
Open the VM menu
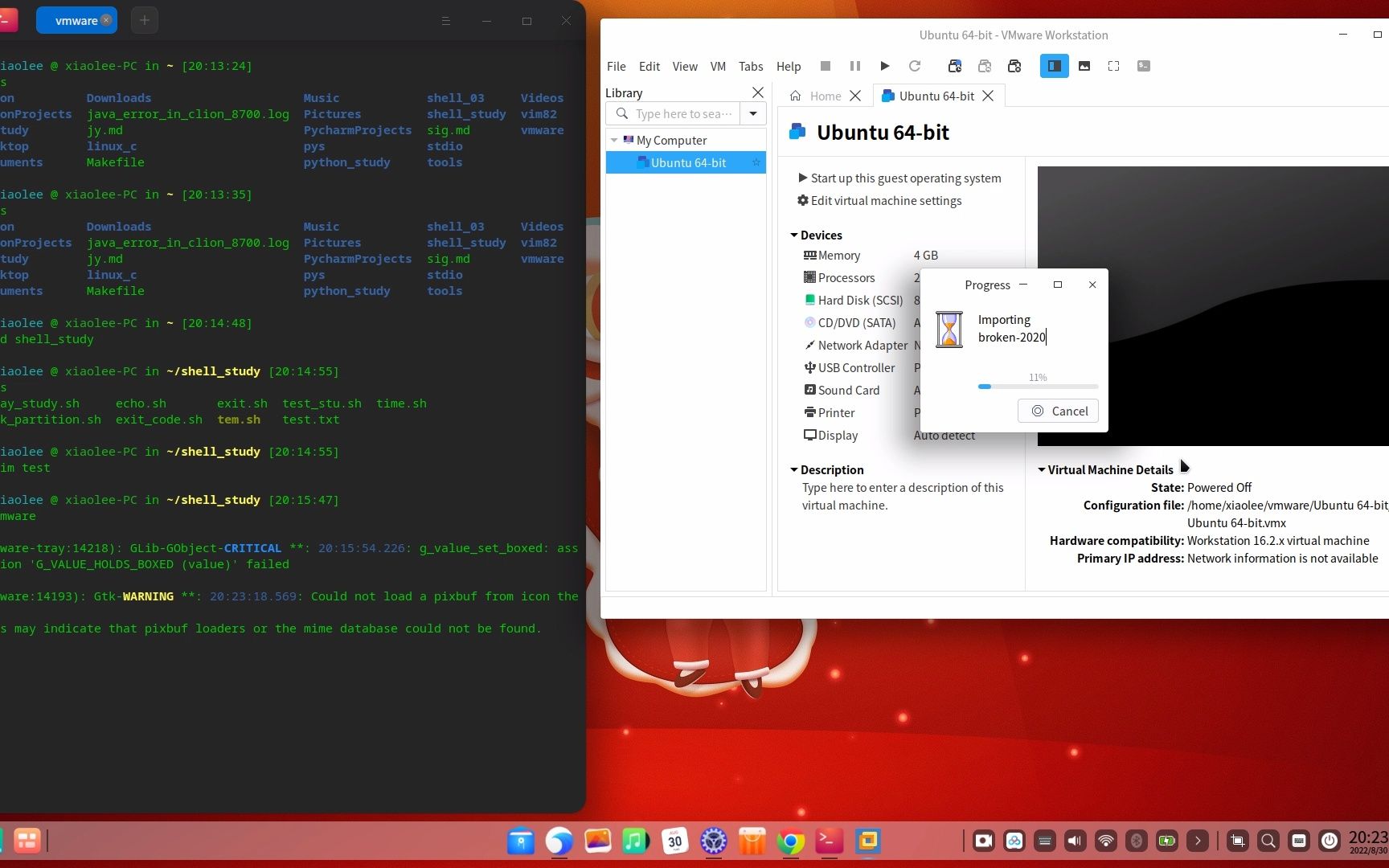click(718, 66)
